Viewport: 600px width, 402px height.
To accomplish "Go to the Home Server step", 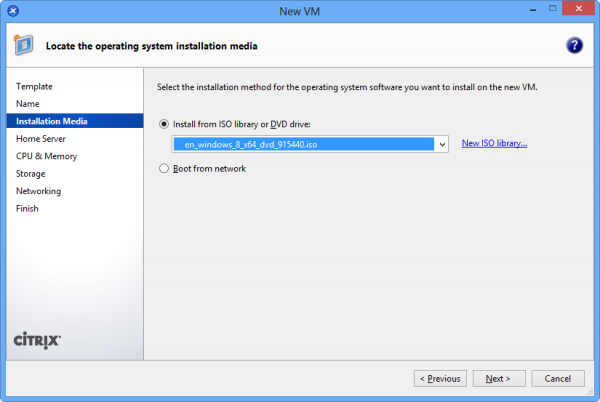I will tap(41, 138).
